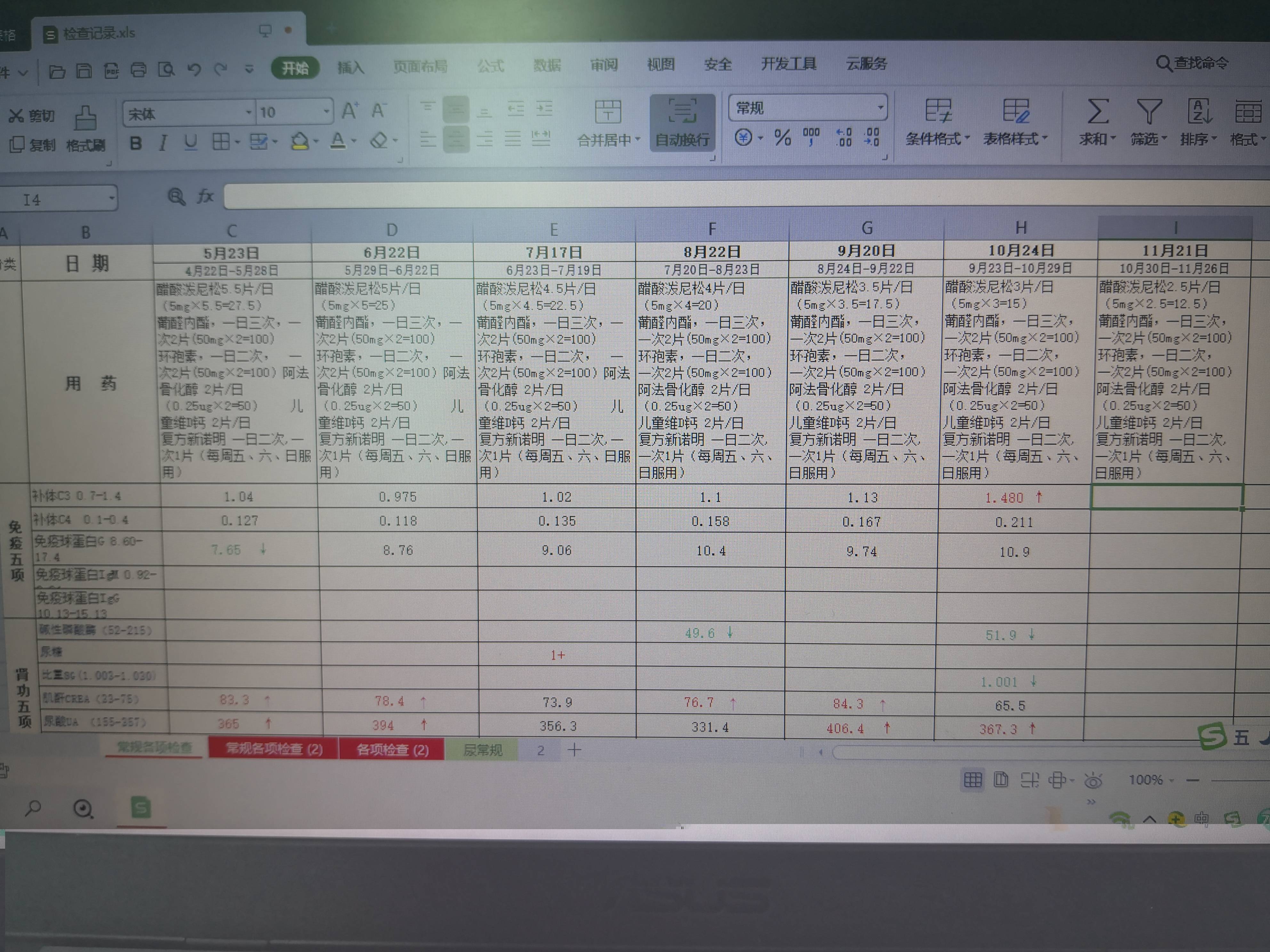Click the percent style icon

pos(782,138)
